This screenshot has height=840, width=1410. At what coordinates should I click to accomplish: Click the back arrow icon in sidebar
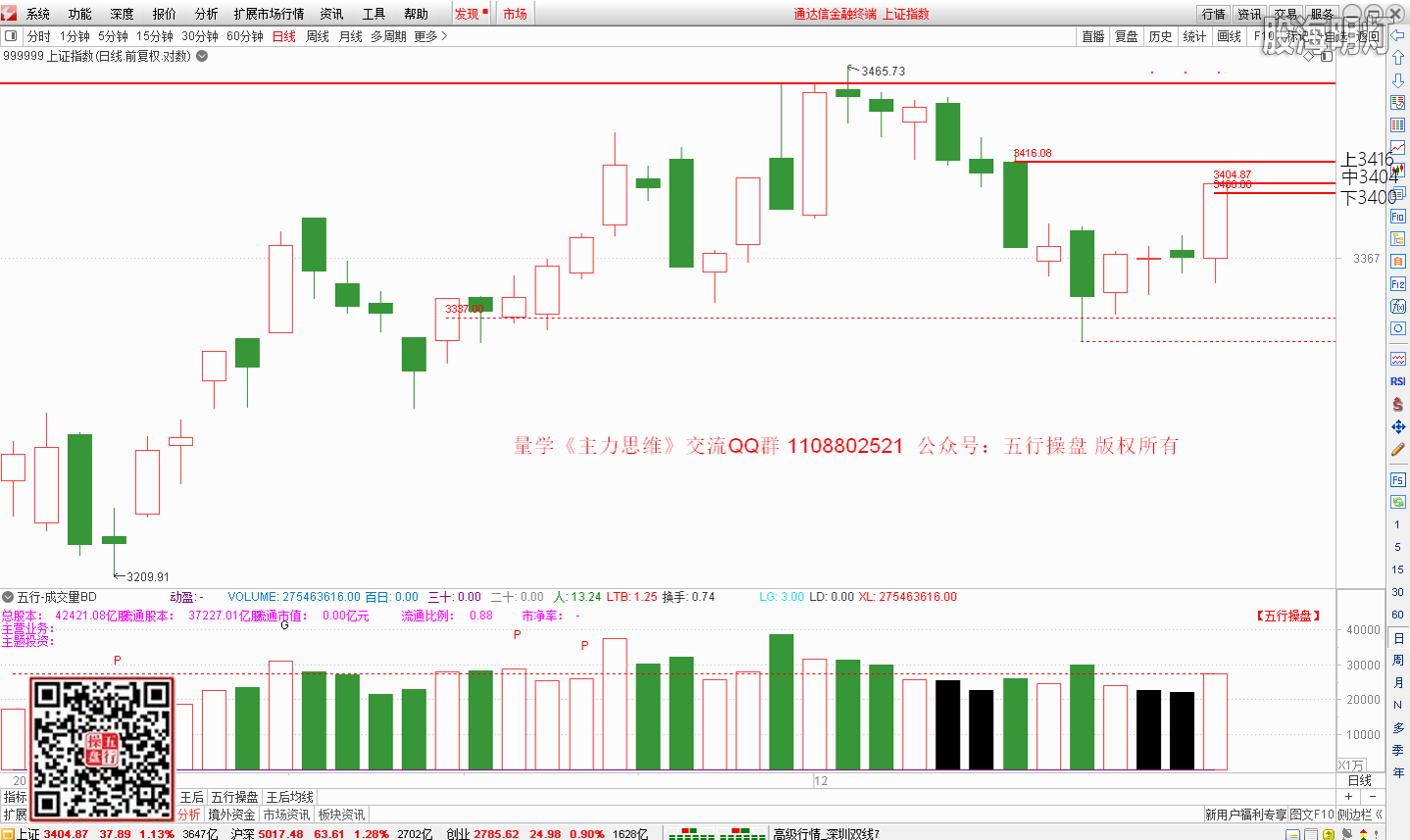[1398, 36]
